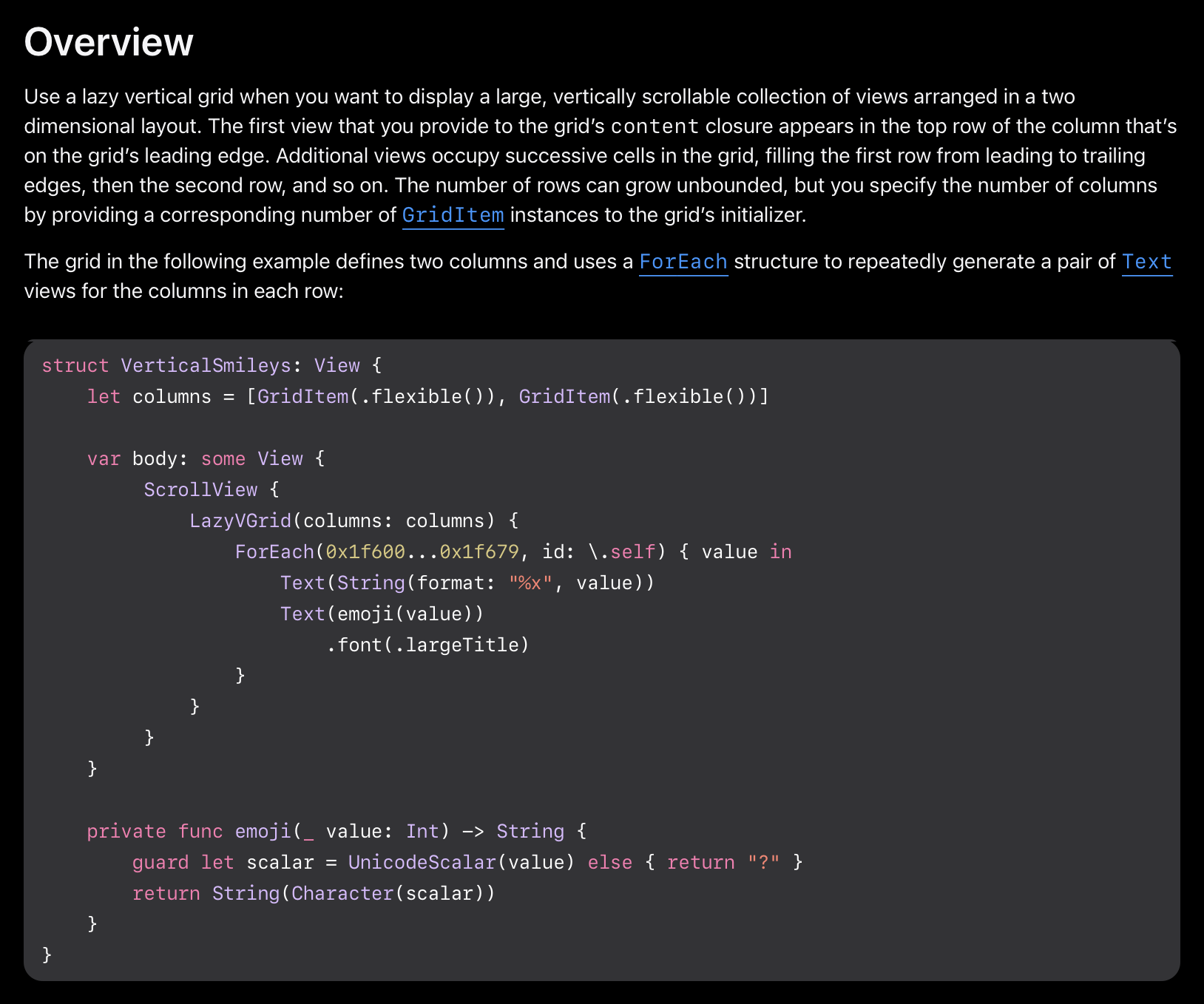Click 'Text(String(format: "%x", value))' line

[467, 583]
